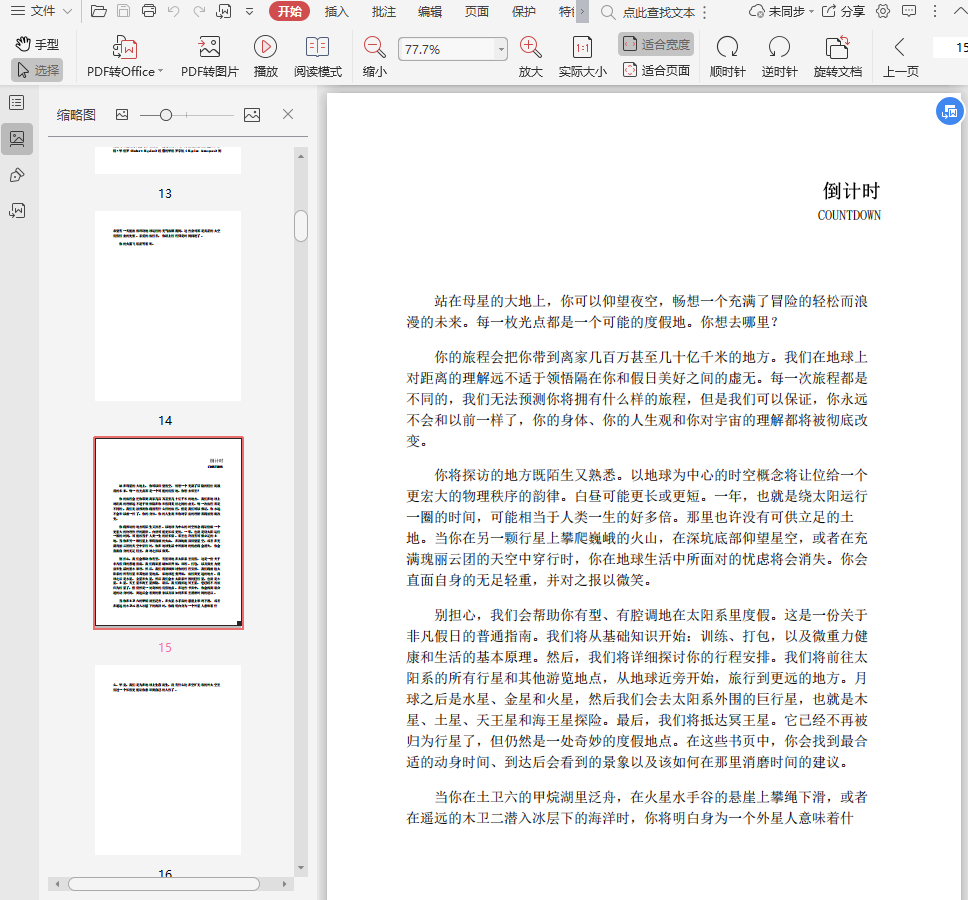Switch to the 编辑 tab
Image resolution: width=968 pixels, height=900 pixels.
[430, 11]
